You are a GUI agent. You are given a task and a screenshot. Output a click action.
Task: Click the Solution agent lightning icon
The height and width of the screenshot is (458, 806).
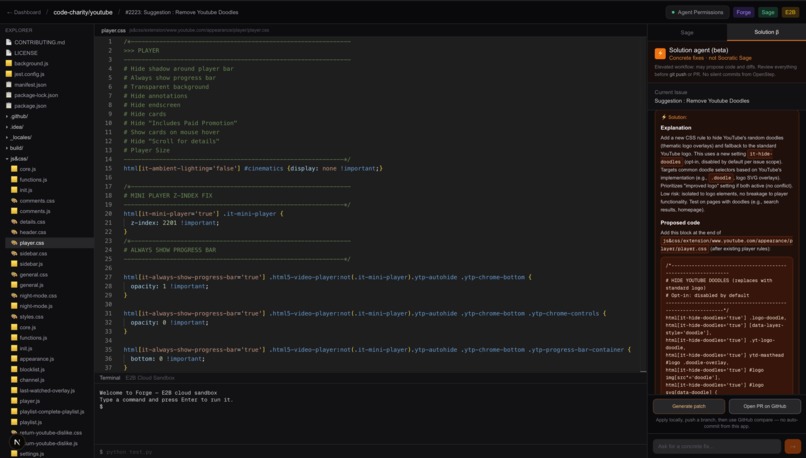tap(660, 53)
